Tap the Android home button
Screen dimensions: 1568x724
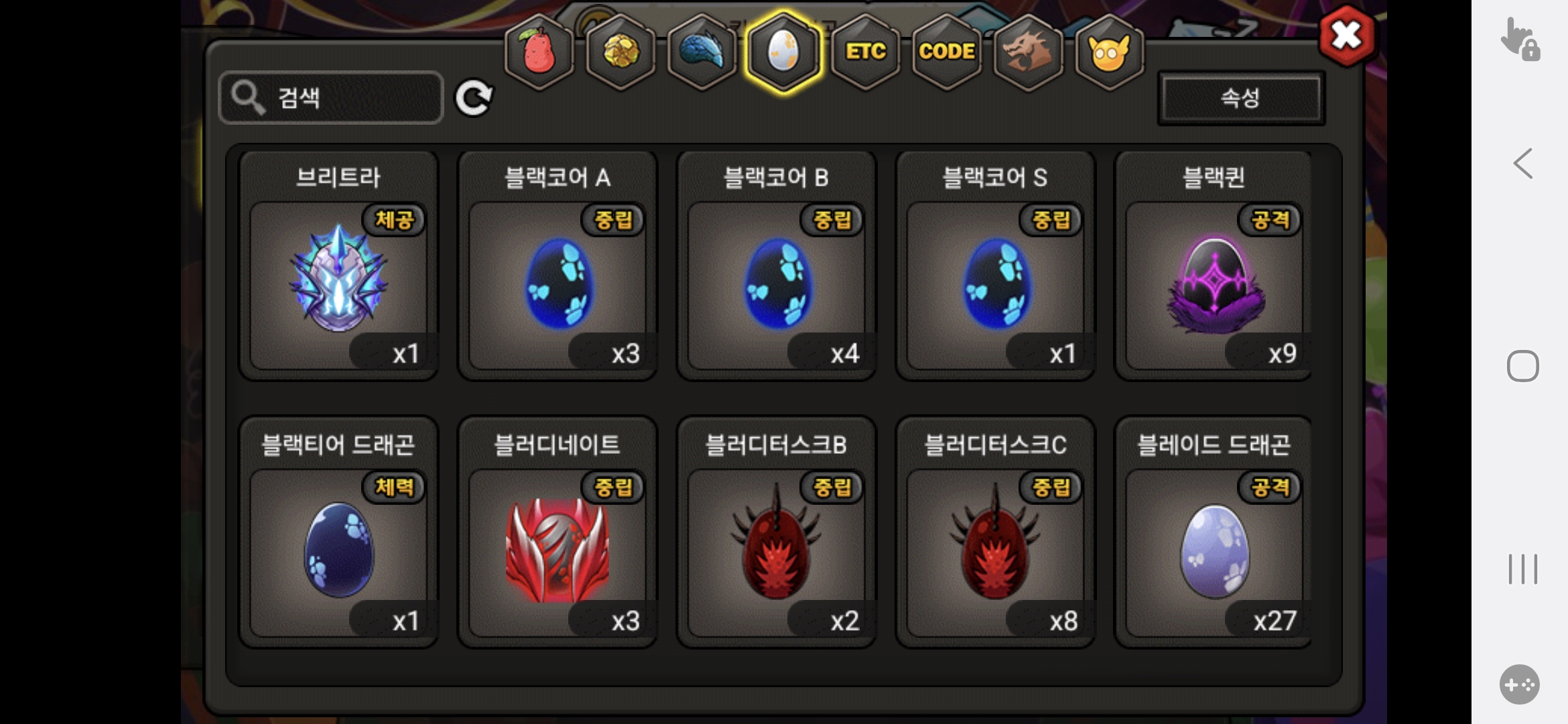pyautogui.click(x=1522, y=366)
